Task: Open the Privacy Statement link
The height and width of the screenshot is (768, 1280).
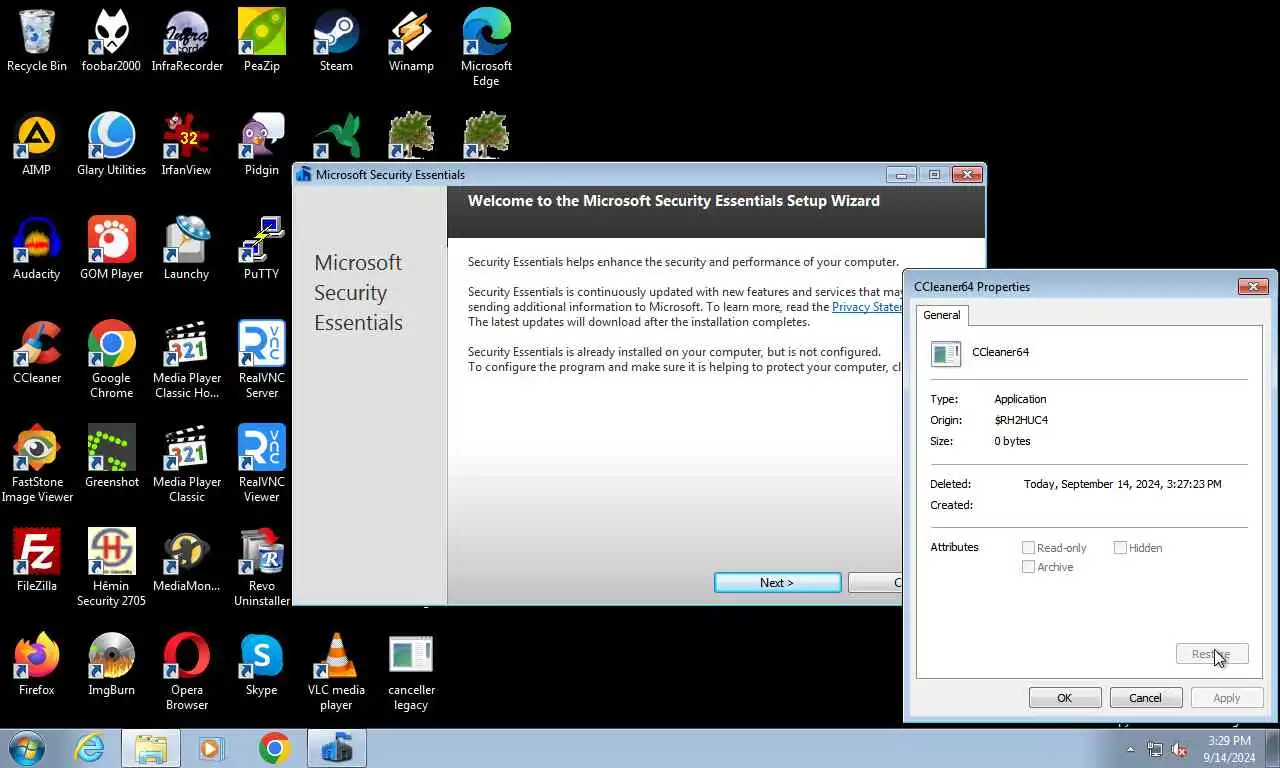Action: pyautogui.click(x=866, y=307)
